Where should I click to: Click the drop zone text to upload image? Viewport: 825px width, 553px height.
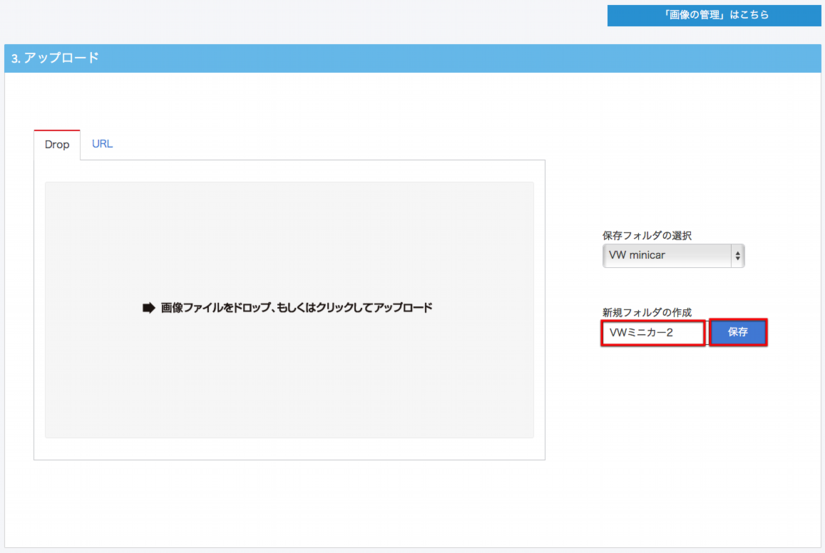click(296, 308)
